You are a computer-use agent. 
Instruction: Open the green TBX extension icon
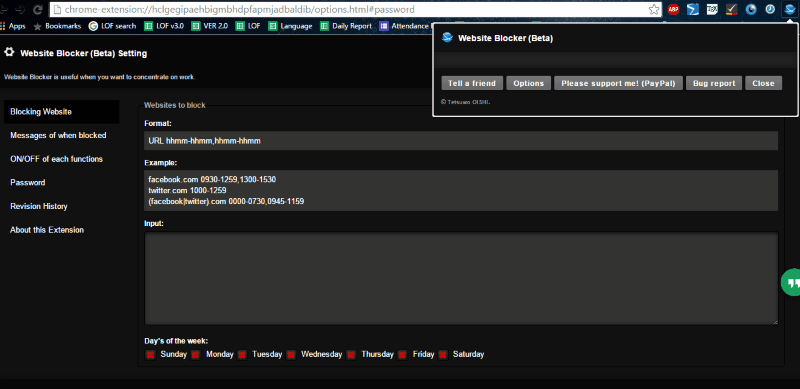coord(712,9)
